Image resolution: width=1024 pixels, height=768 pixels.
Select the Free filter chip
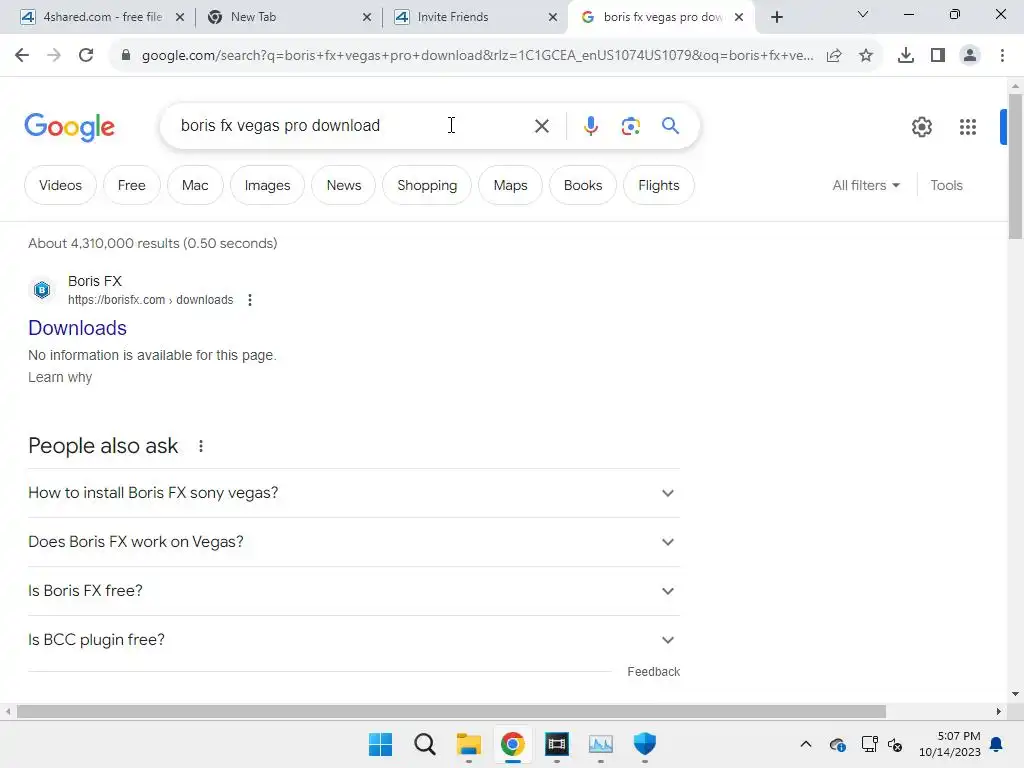click(x=131, y=185)
